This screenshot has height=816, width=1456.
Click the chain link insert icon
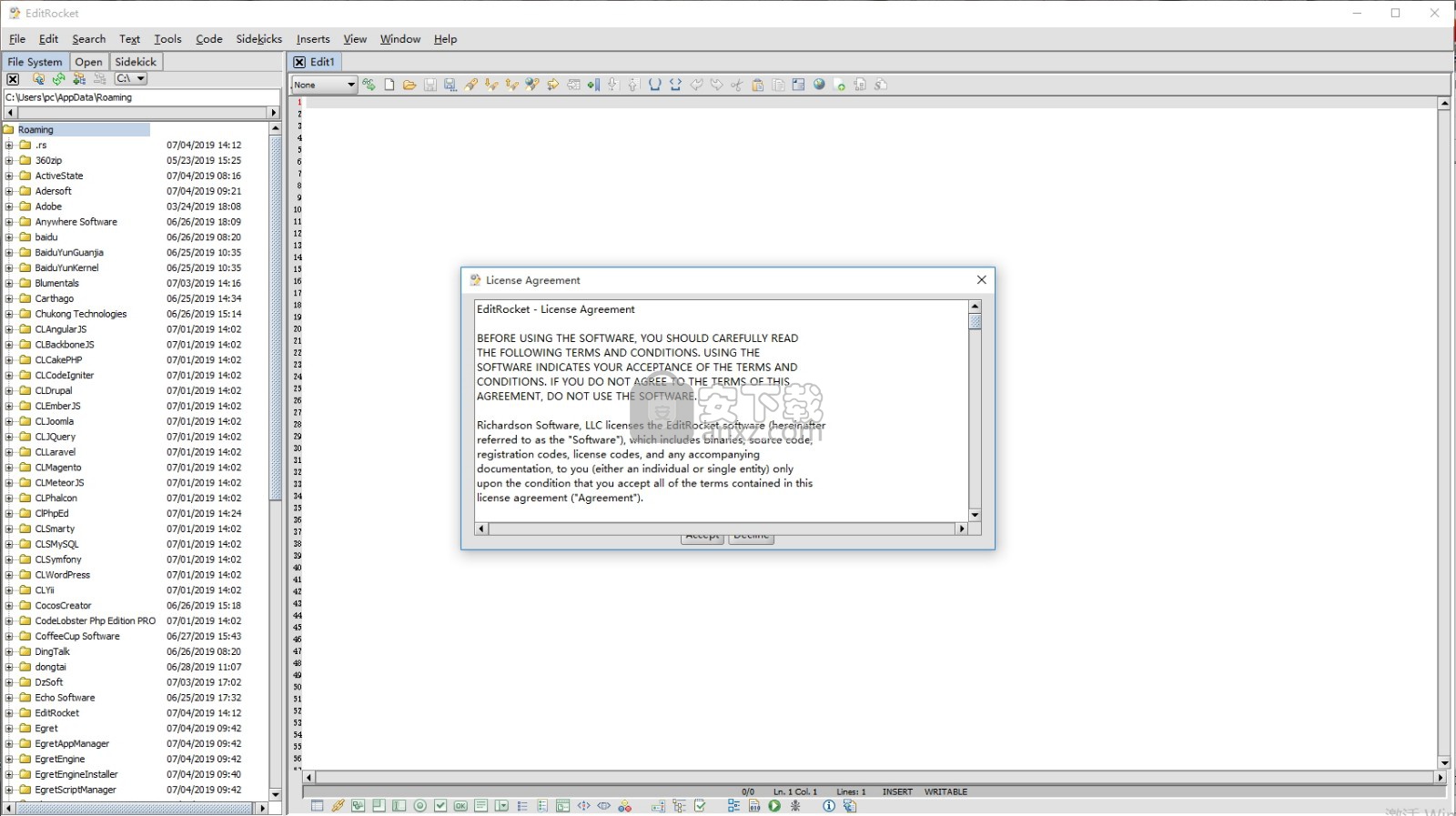pos(338,806)
